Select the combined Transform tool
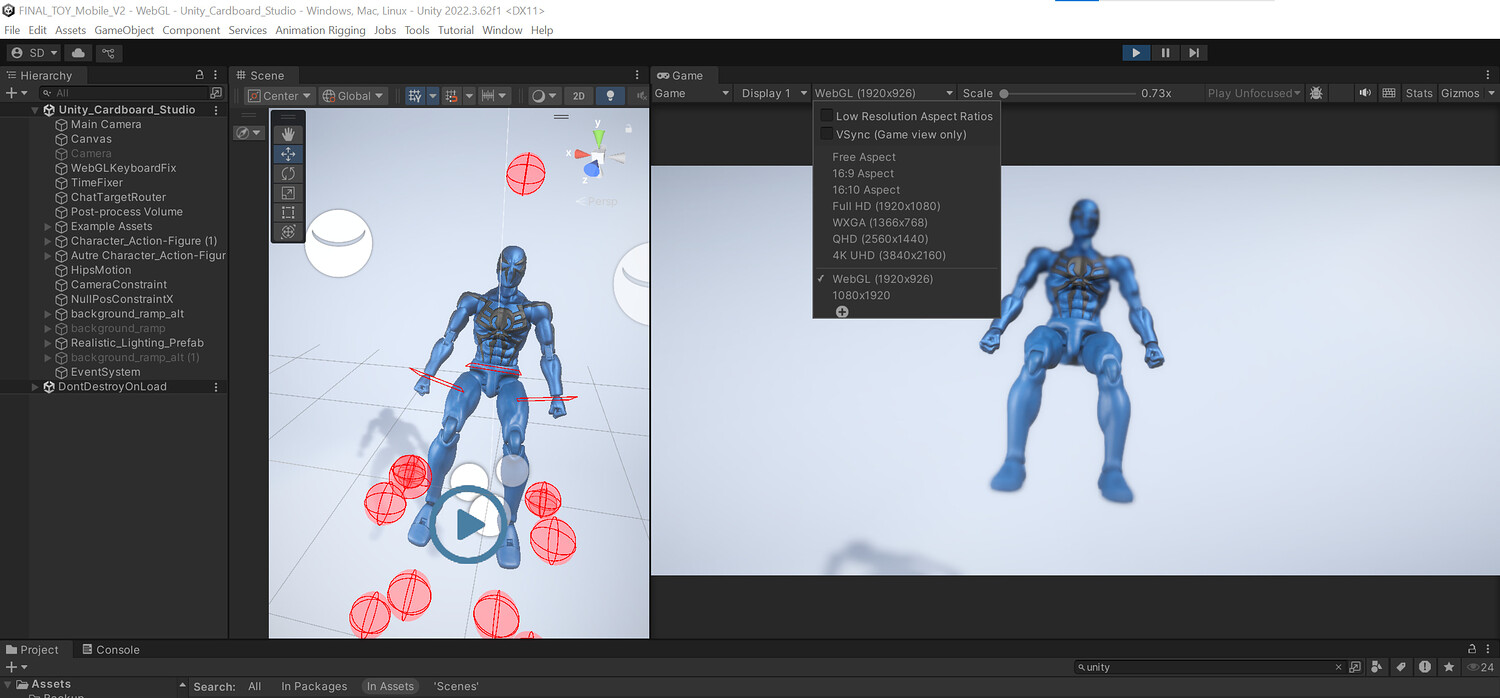1500x698 pixels. tap(288, 232)
